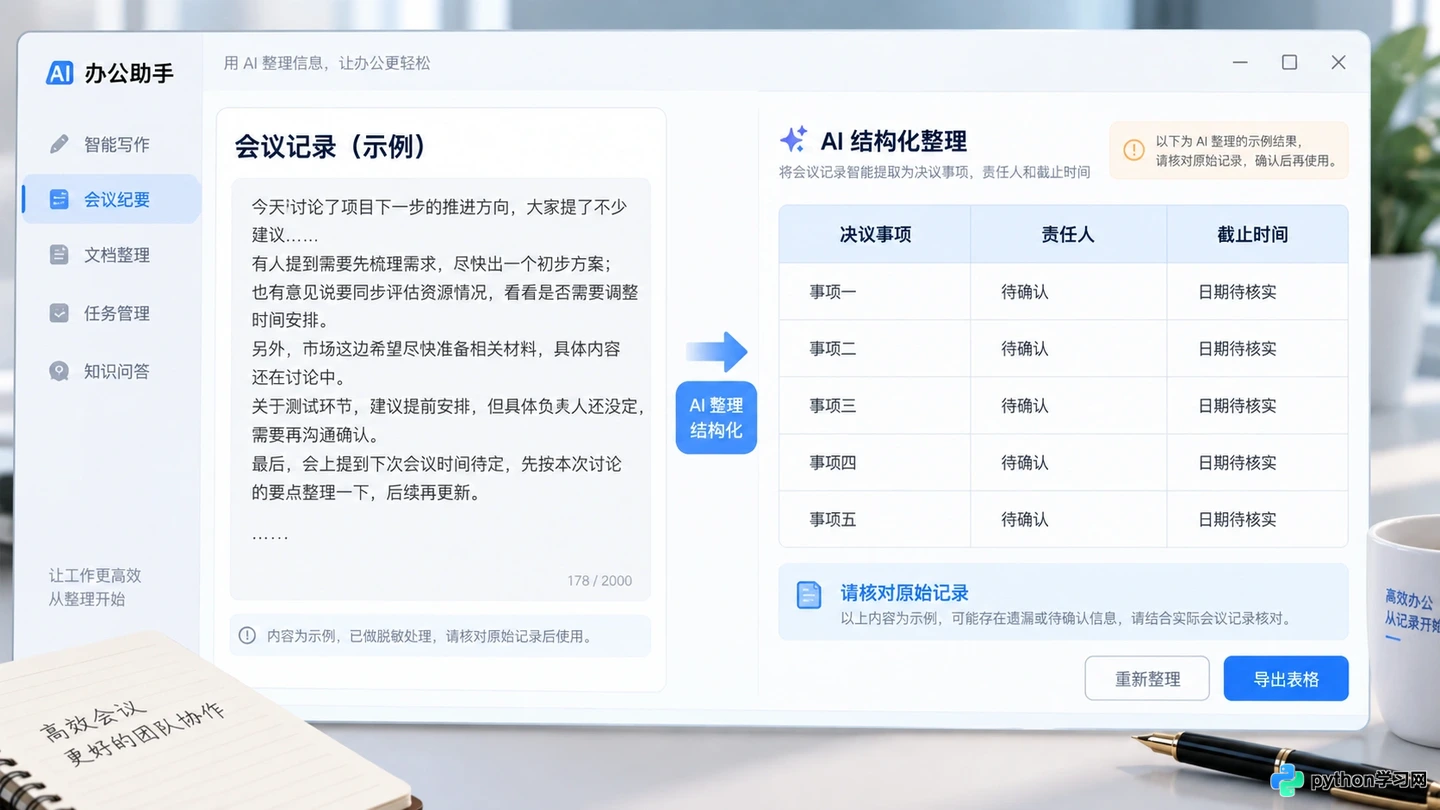1440x810 pixels.
Task: Select the 事项五 table cell
Action: 875,520
